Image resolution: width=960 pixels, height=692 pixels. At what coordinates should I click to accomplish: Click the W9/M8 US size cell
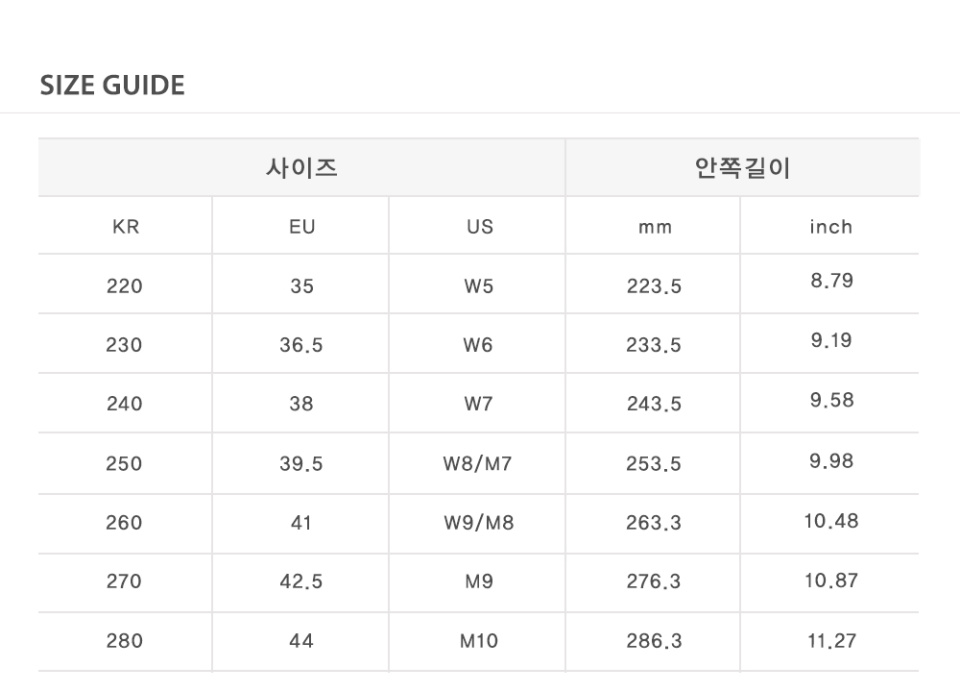(478, 522)
